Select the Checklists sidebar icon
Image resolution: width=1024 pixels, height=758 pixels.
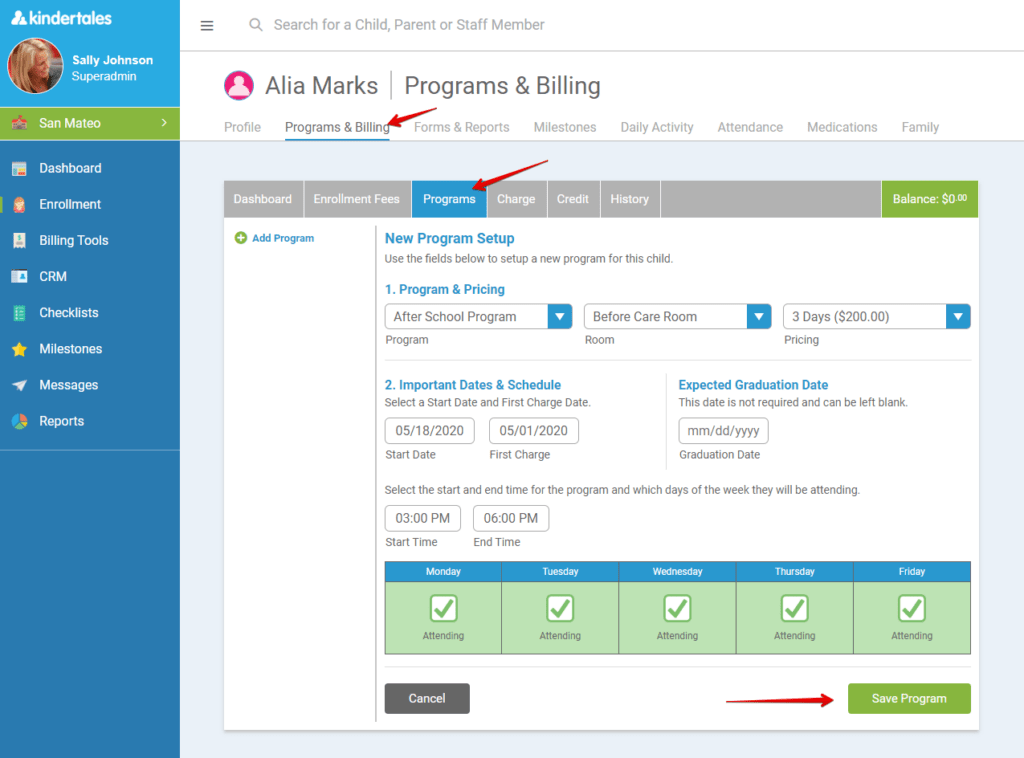point(68,312)
